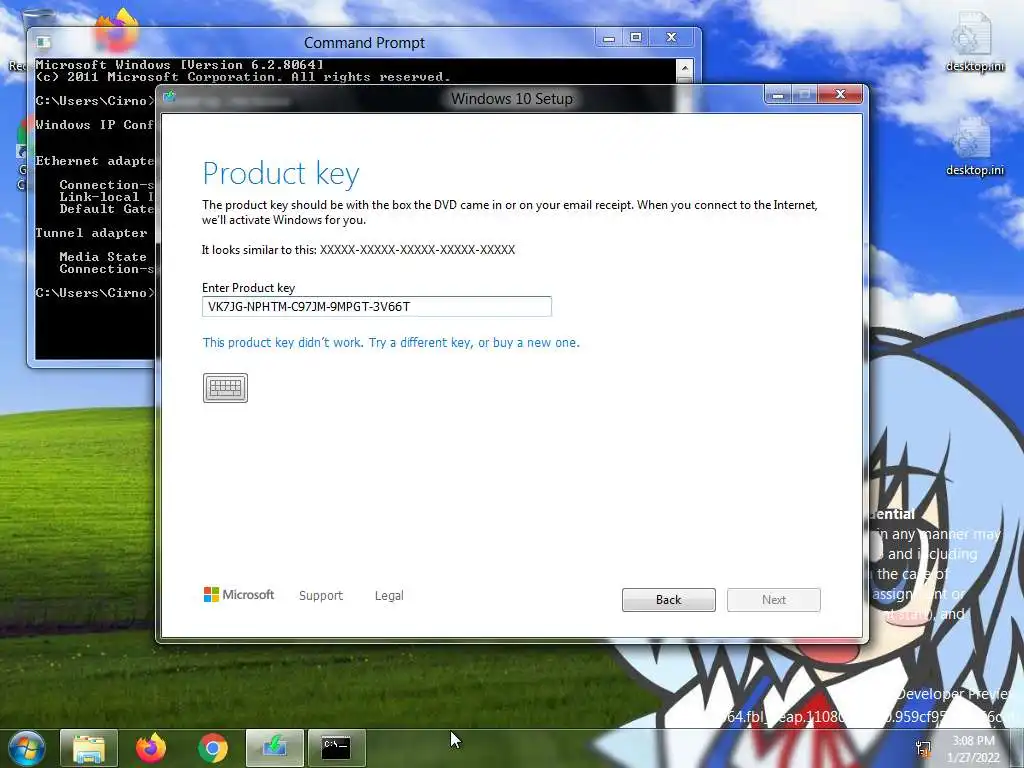Click the Command Prompt window title

tap(364, 43)
